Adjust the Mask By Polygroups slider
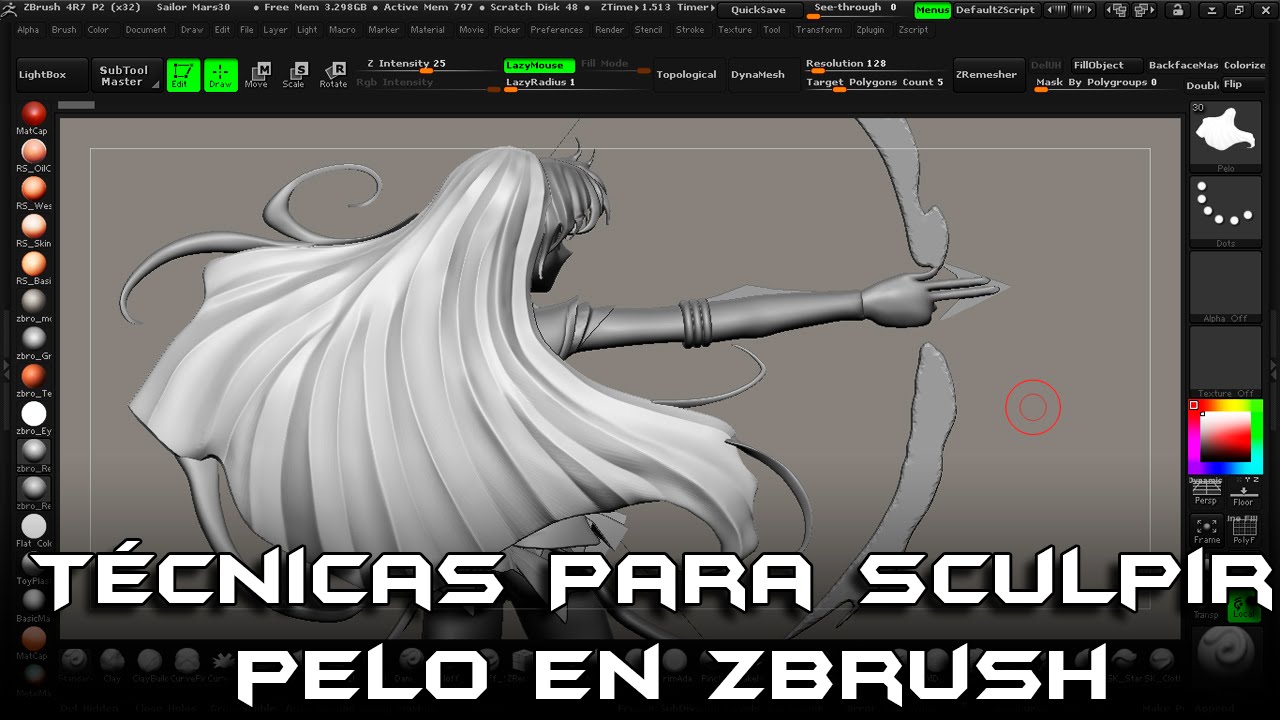Viewport: 1280px width, 720px height. 1107,83
